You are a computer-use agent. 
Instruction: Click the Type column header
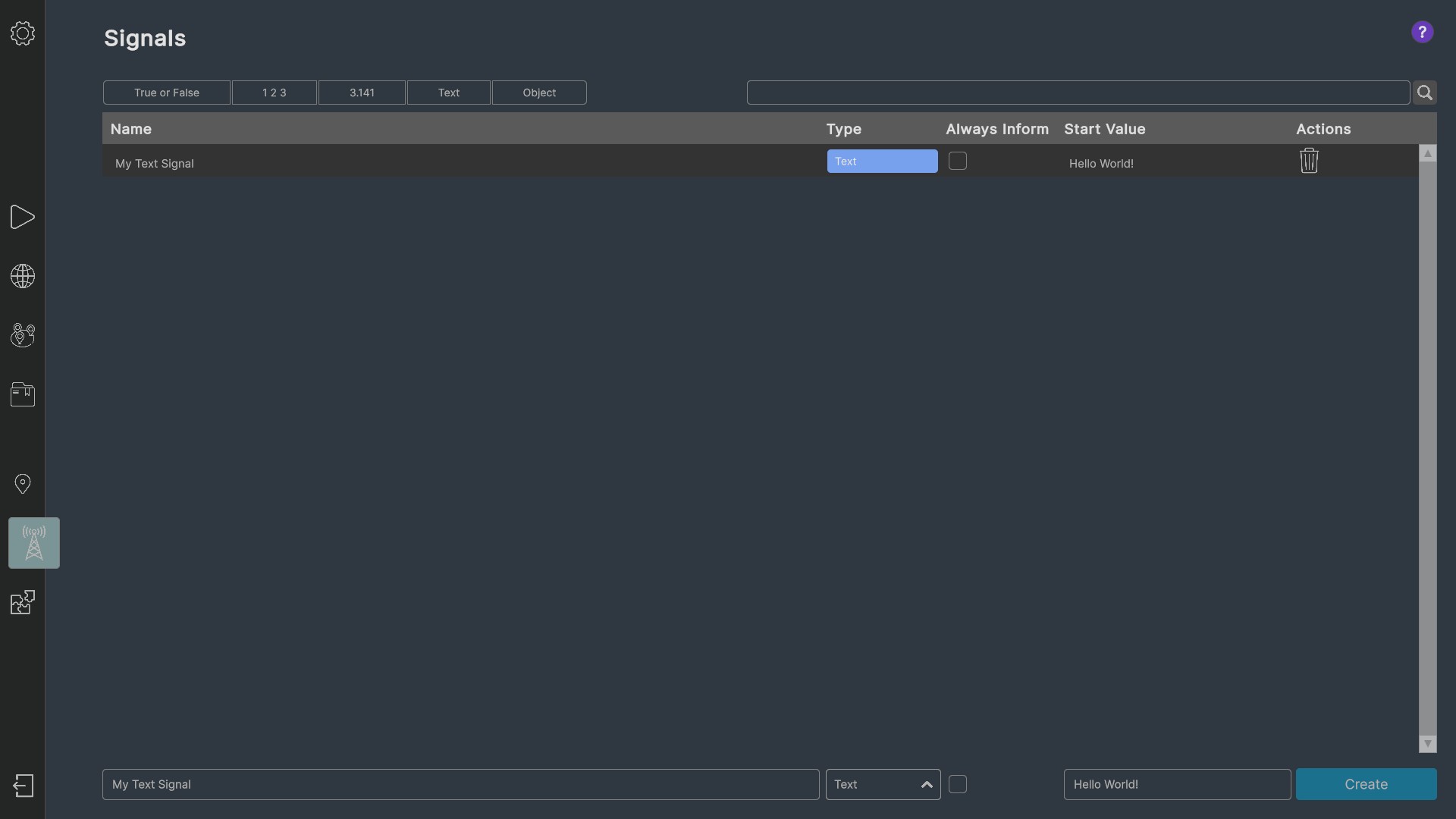[844, 129]
